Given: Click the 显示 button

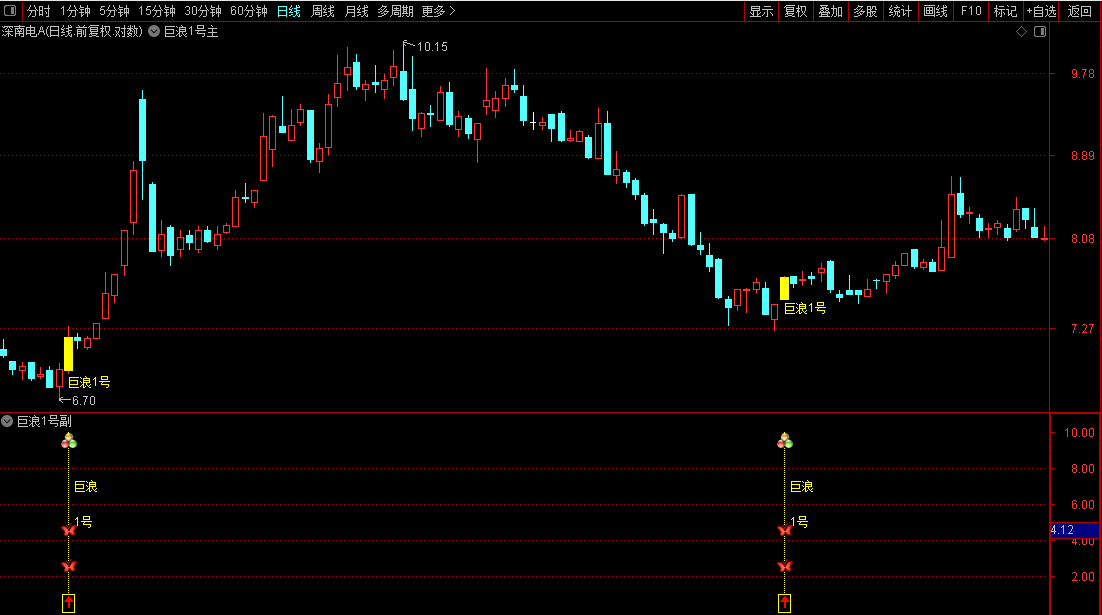Looking at the screenshot, I should click(761, 11).
